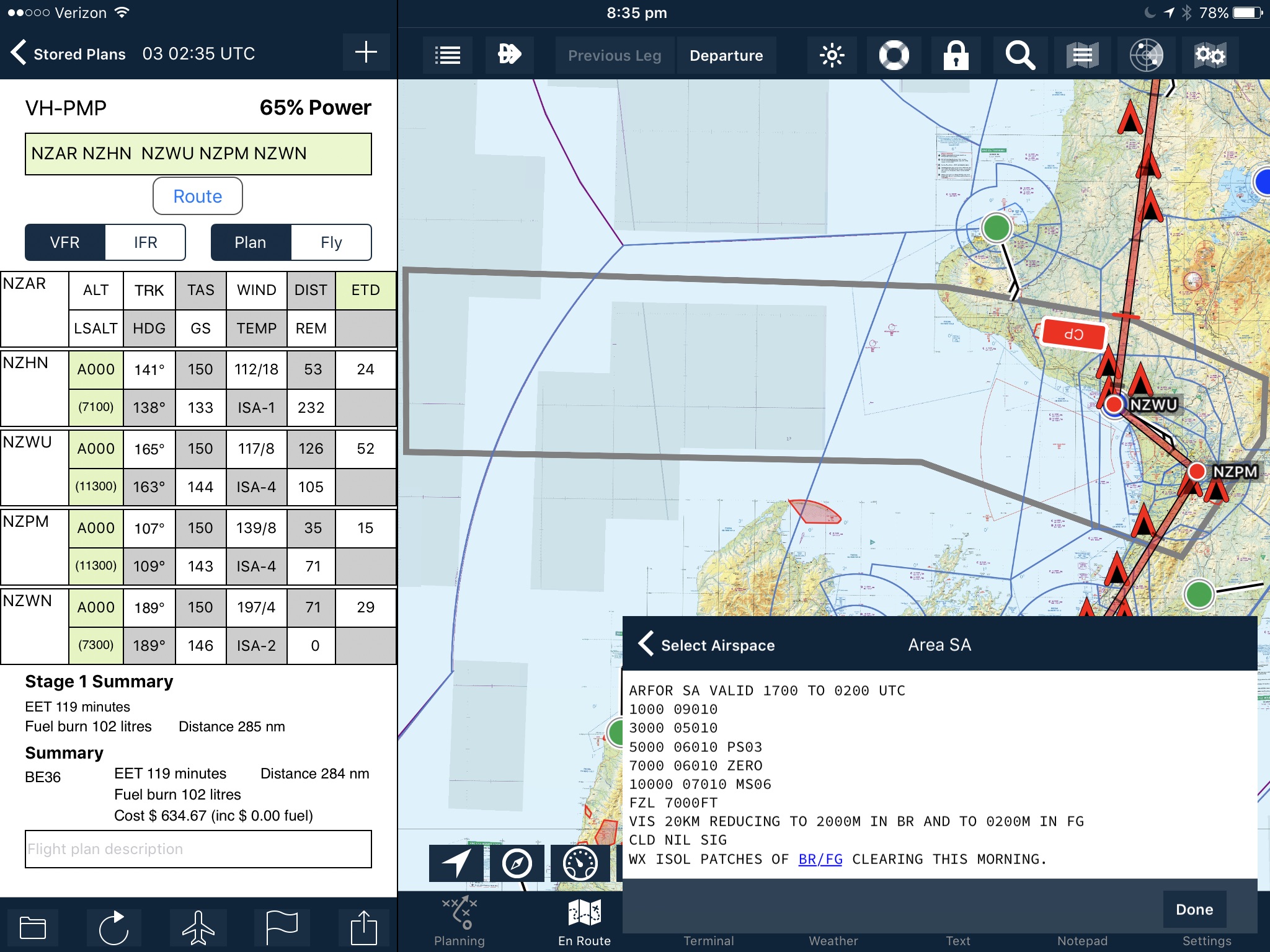Open map brightness settings icon
This screenshot has width=1270, height=952.
[832, 56]
